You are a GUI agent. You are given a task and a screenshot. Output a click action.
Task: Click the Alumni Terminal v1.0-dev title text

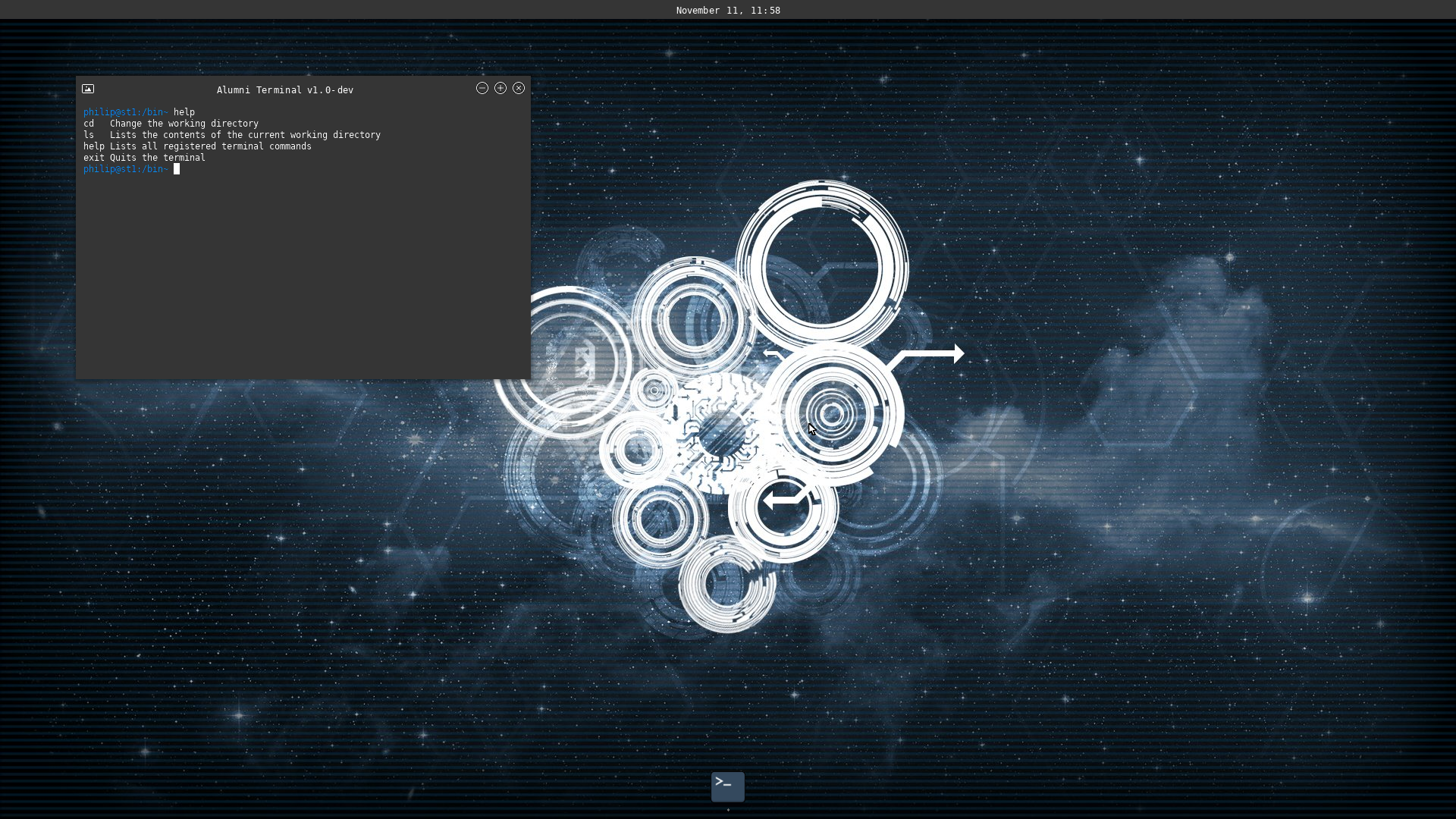[x=284, y=89]
